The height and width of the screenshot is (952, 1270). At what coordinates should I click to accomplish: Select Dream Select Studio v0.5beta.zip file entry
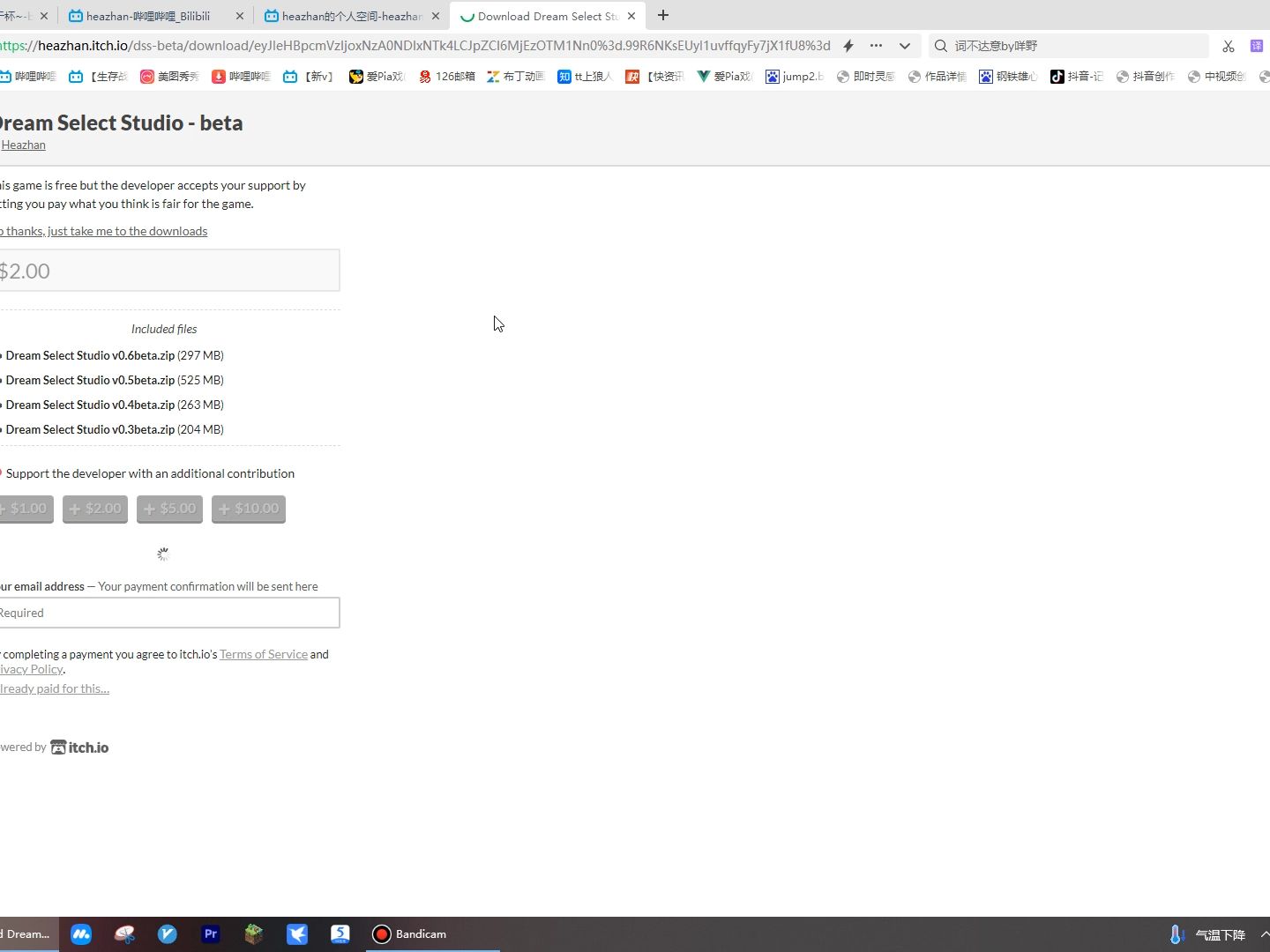(x=113, y=380)
